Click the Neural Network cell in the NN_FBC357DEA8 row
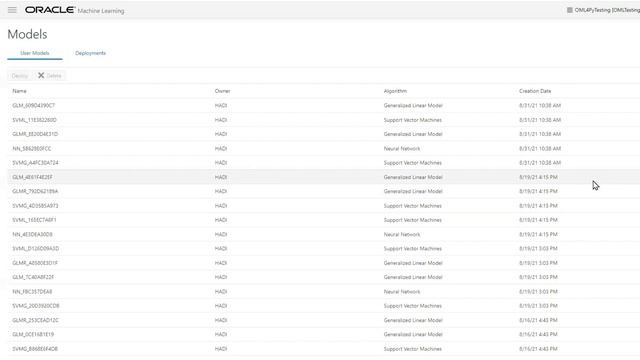 tap(402, 291)
